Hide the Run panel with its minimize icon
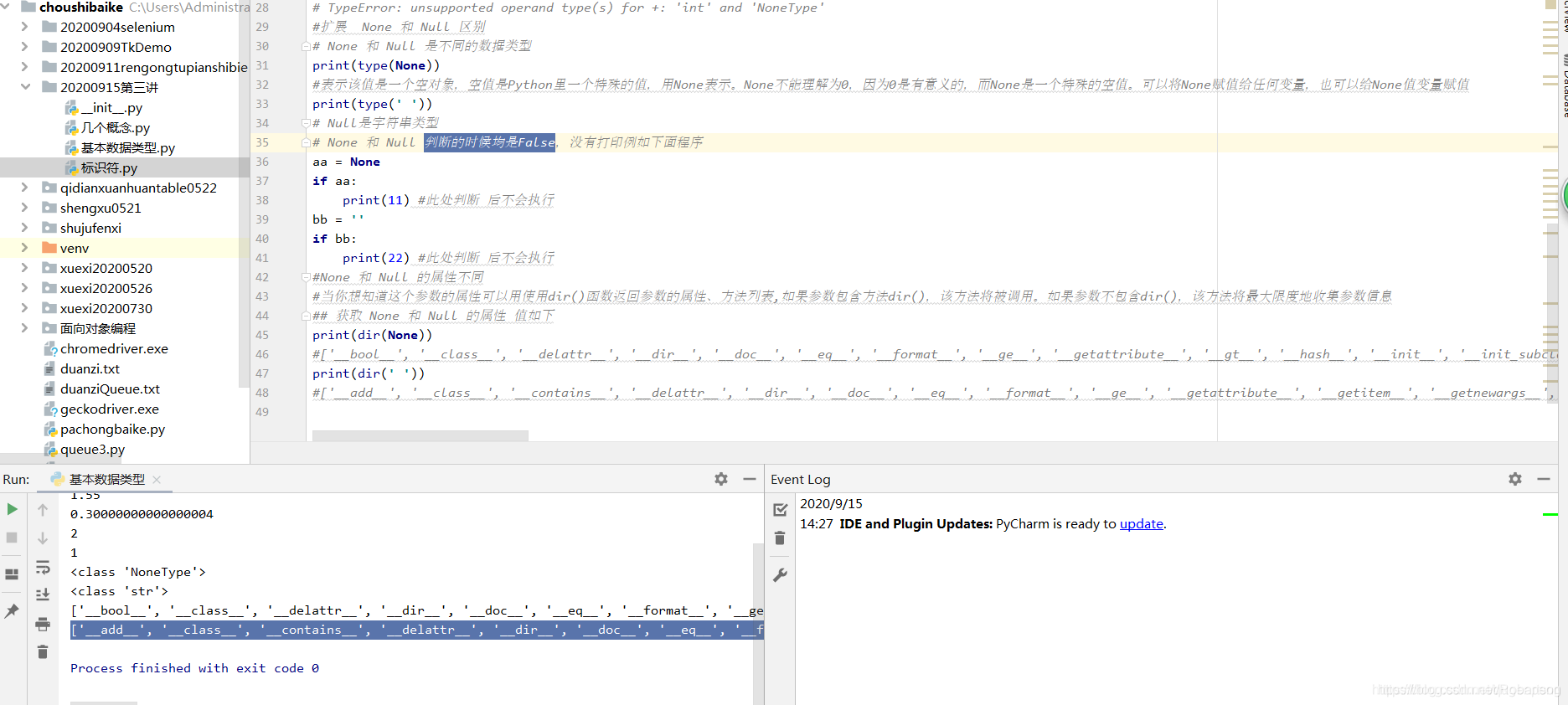 [x=750, y=479]
